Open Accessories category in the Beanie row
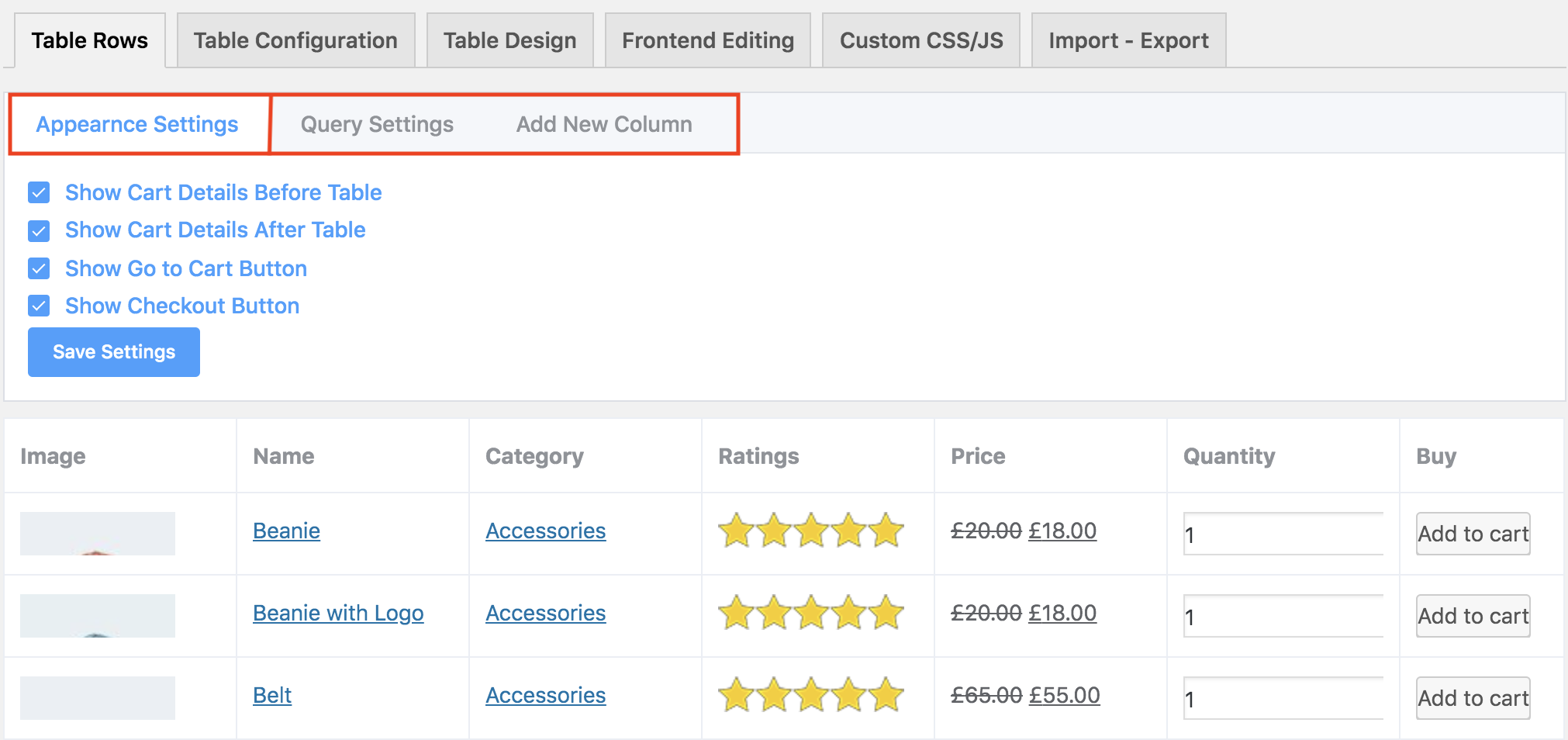Screen dimensions: 1568x740 545,531
